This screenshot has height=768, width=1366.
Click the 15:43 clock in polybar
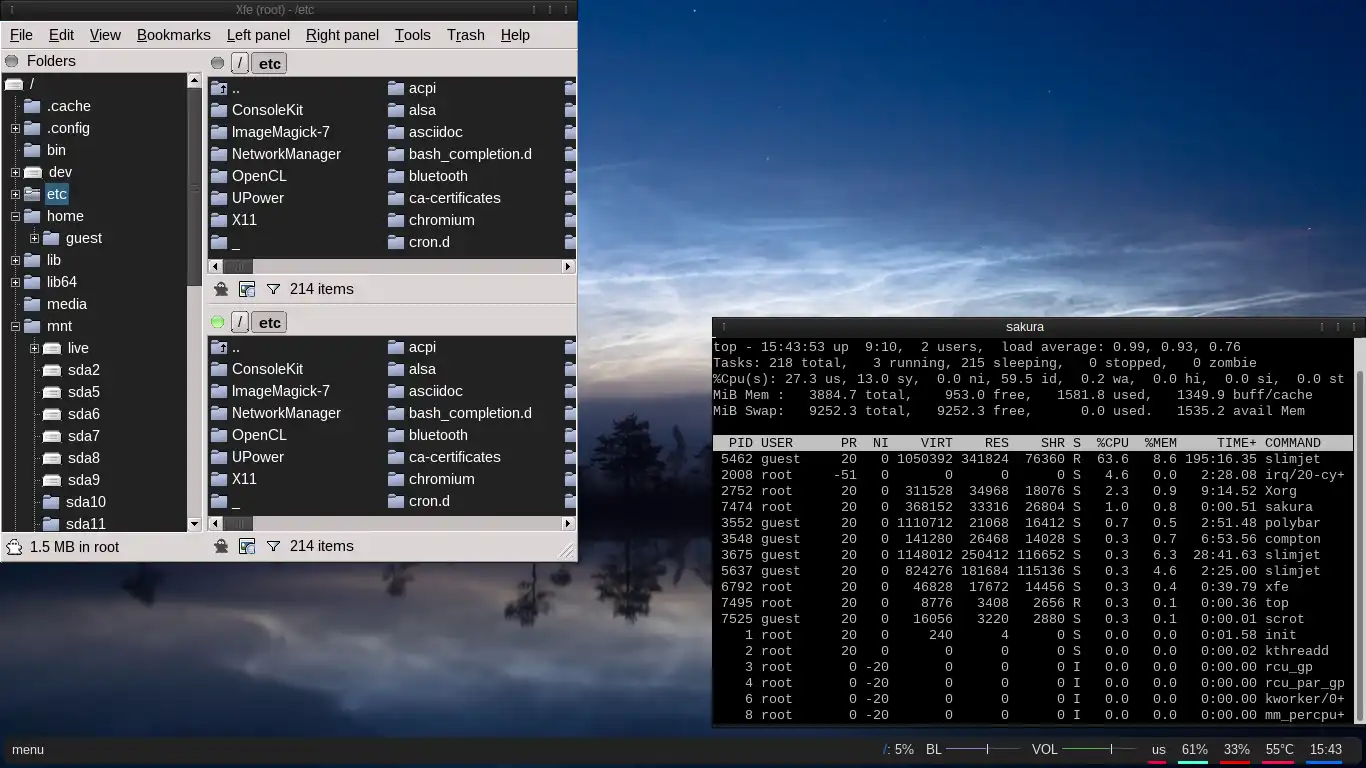pyautogui.click(x=1326, y=750)
